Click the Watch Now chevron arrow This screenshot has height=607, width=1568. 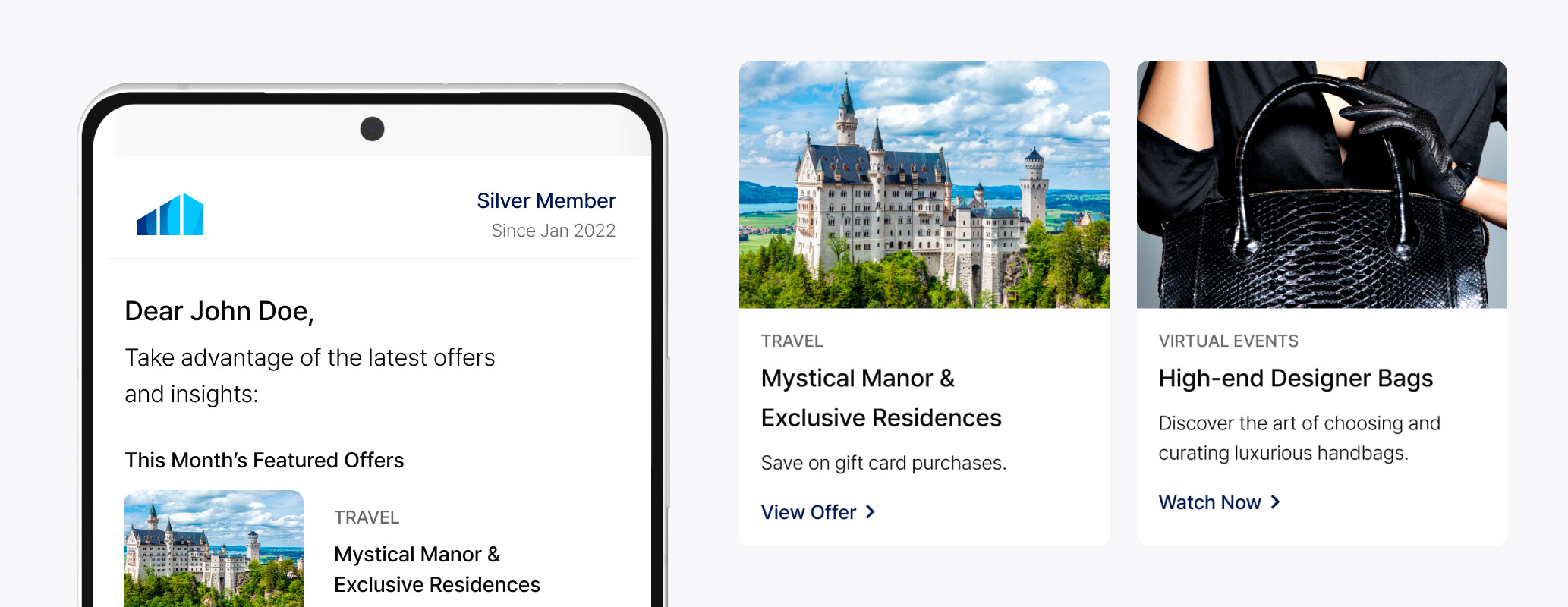pos(1275,502)
